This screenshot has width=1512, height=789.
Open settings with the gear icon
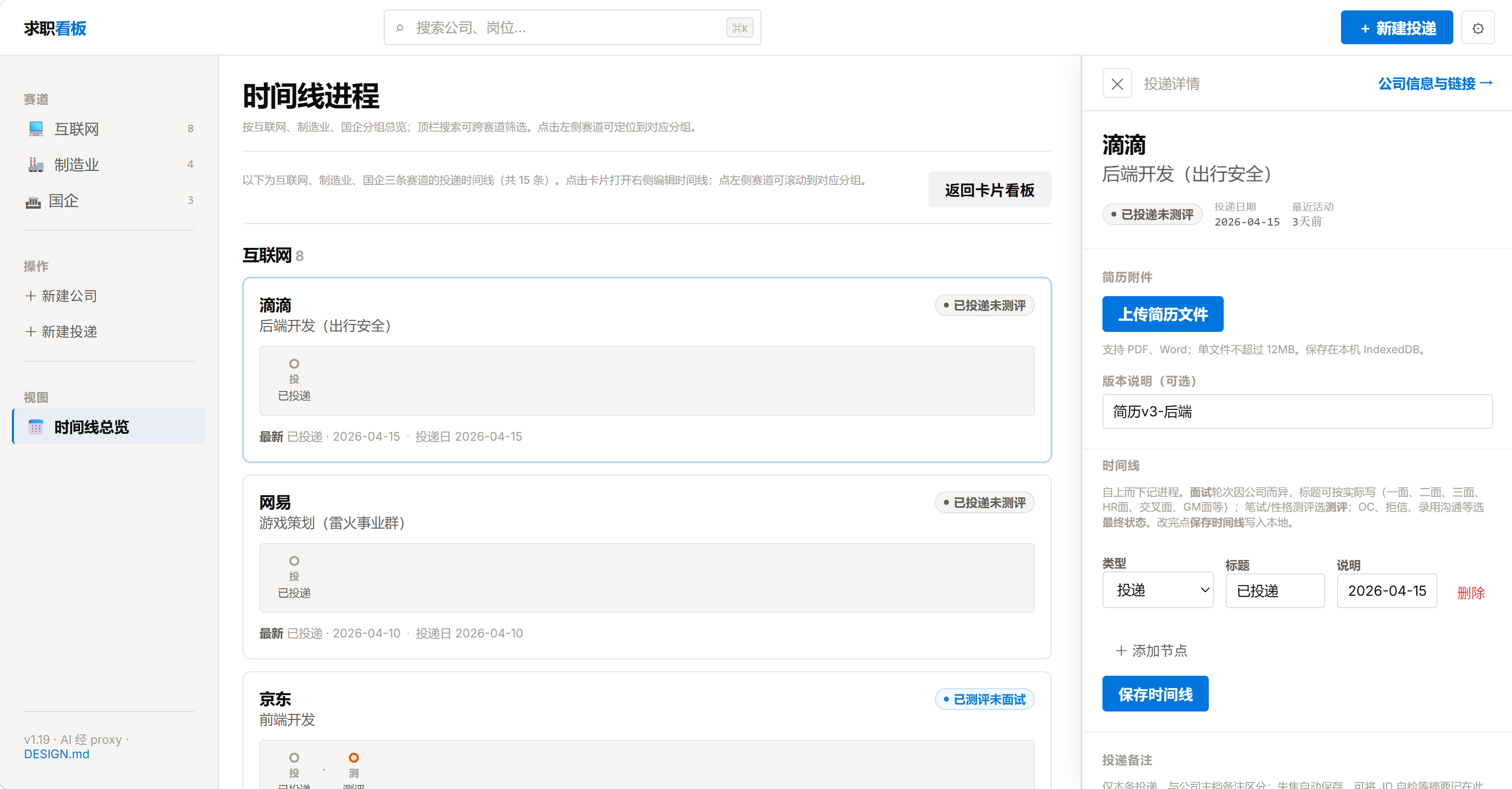(1478, 27)
